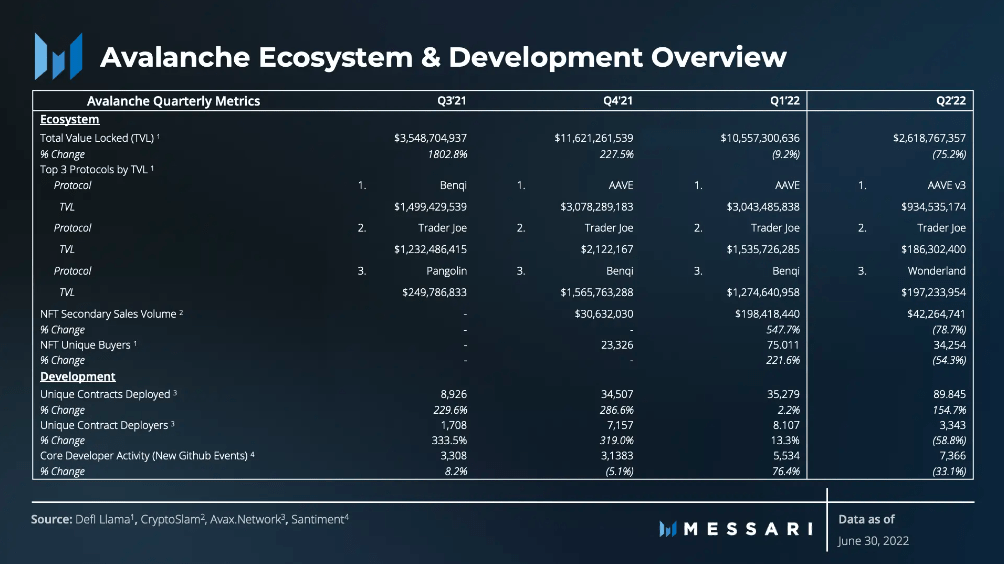The width and height of the screenshot is (1004, 564).
Task: Select the Q4'21 column header
Action: (x=618, y=101)
